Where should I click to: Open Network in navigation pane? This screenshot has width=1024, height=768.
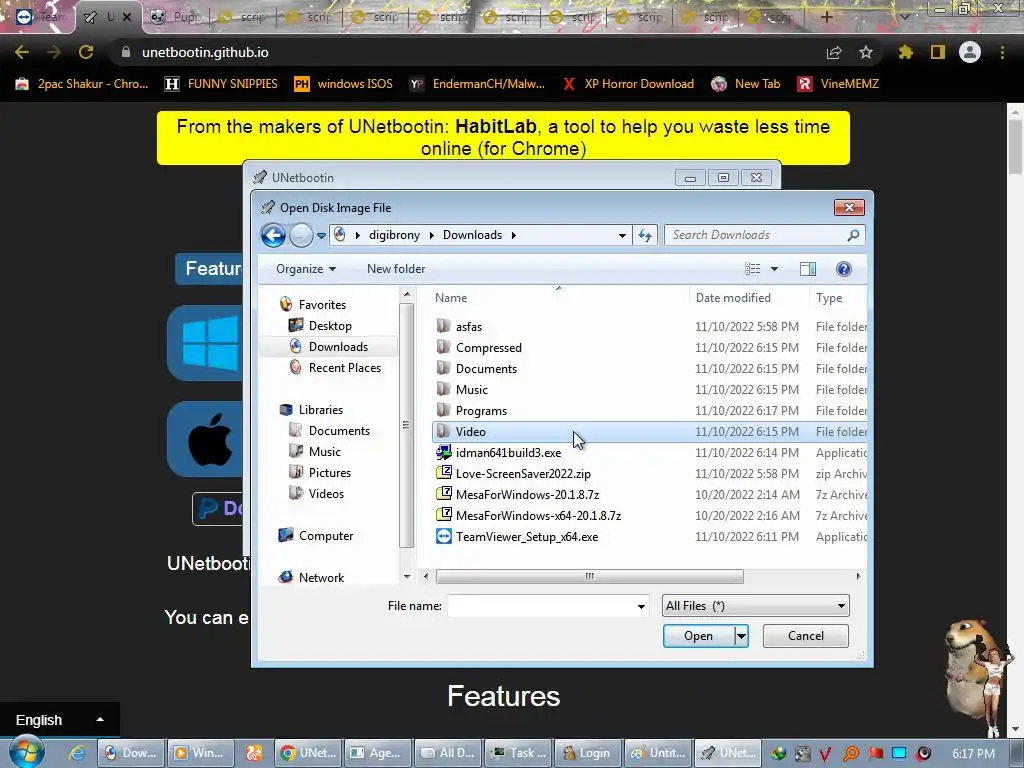(x=312, y=577)
